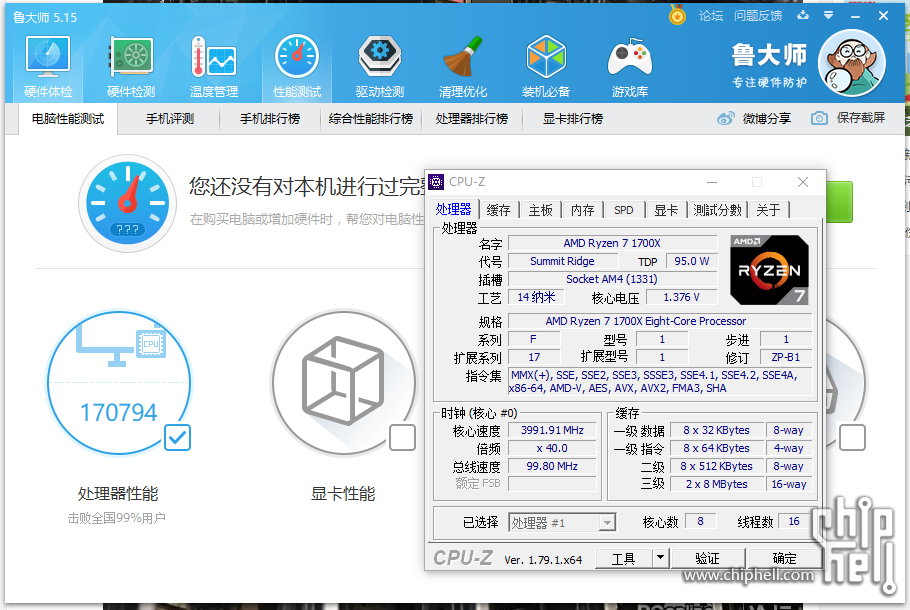Switch to the 显卡排行榜 tab
The image size is (910, 610).
[x=573, y=119]
